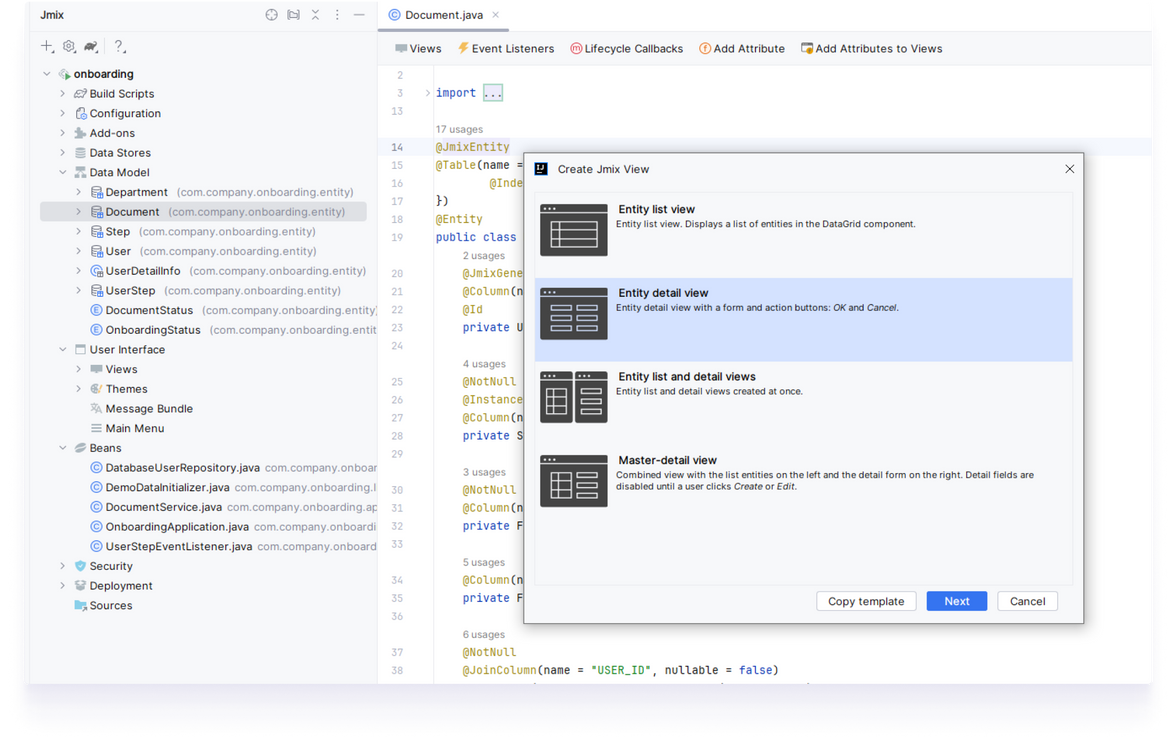Choose the Entity detail view template
The height and width of the screenshot is (745, 1176).
click(x=803, y=320)
